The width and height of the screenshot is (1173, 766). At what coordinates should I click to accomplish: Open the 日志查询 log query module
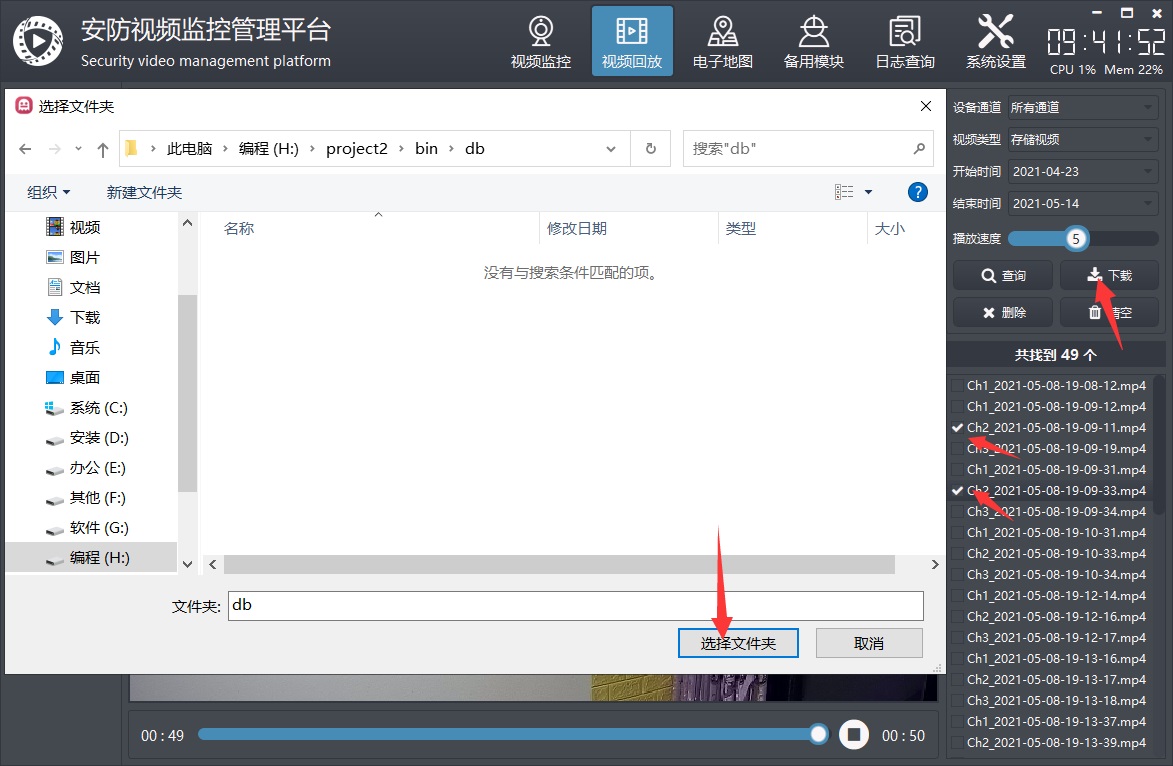(x=905, y=42)
